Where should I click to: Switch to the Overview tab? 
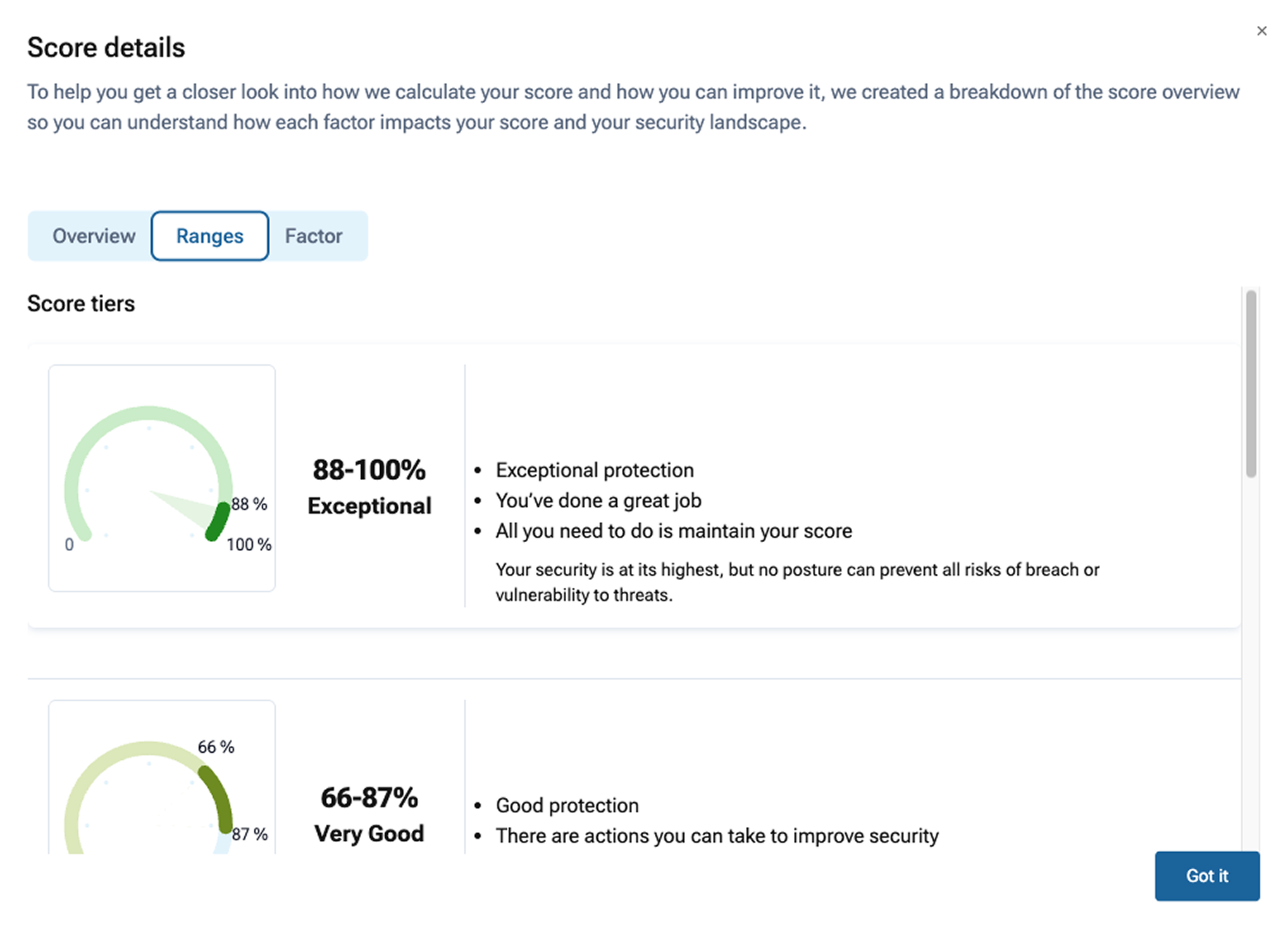point(94,236)
